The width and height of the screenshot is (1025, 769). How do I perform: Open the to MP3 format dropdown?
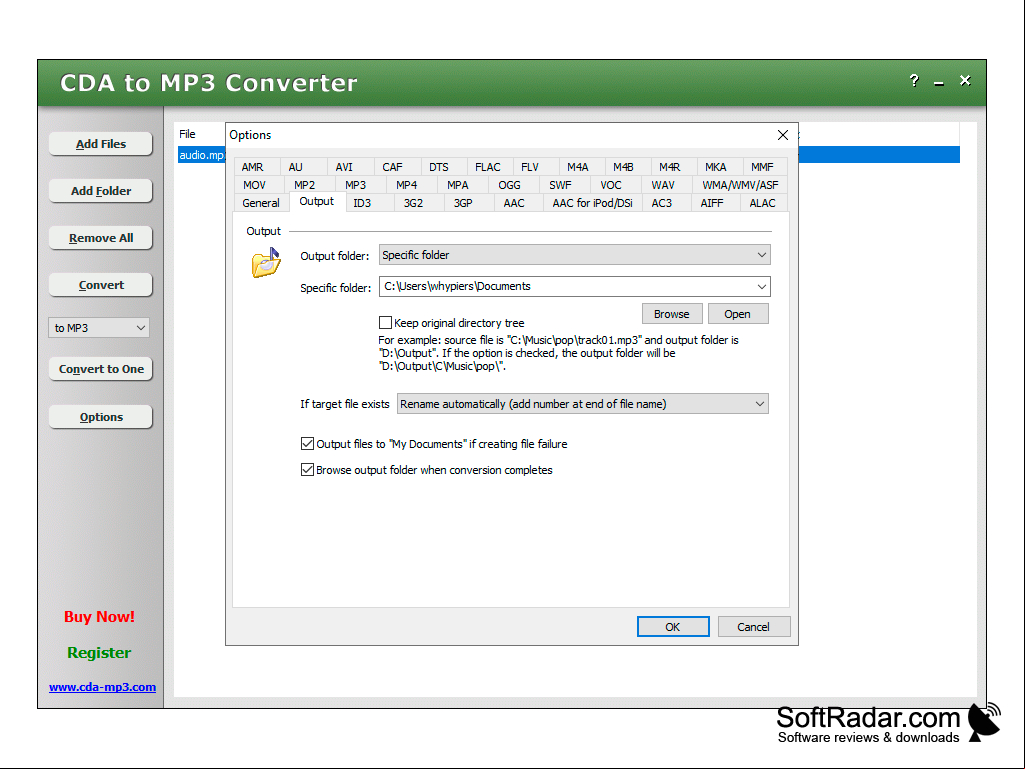(99, 328)
